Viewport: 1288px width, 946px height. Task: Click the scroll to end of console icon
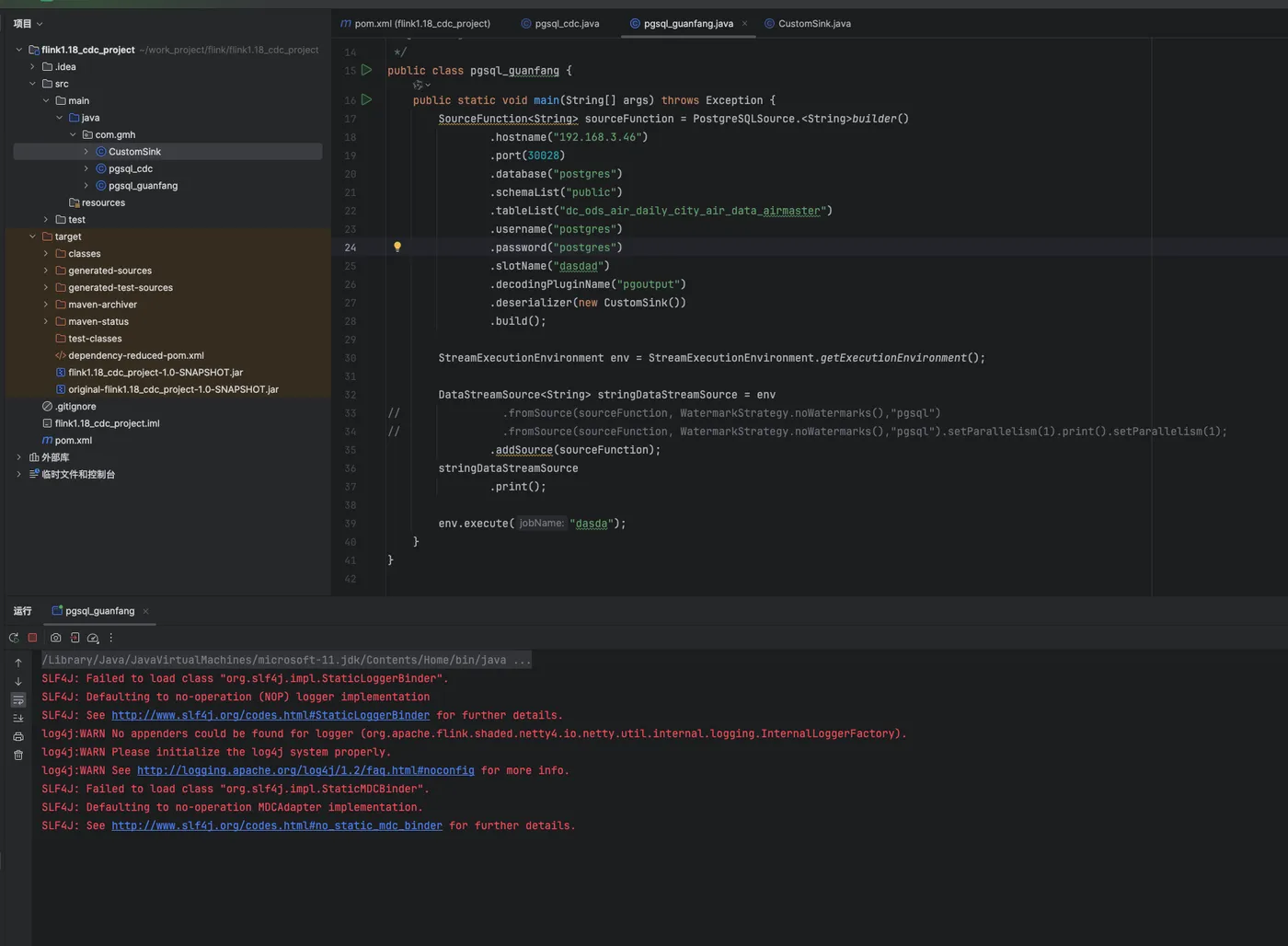click(x=18, y=719)
